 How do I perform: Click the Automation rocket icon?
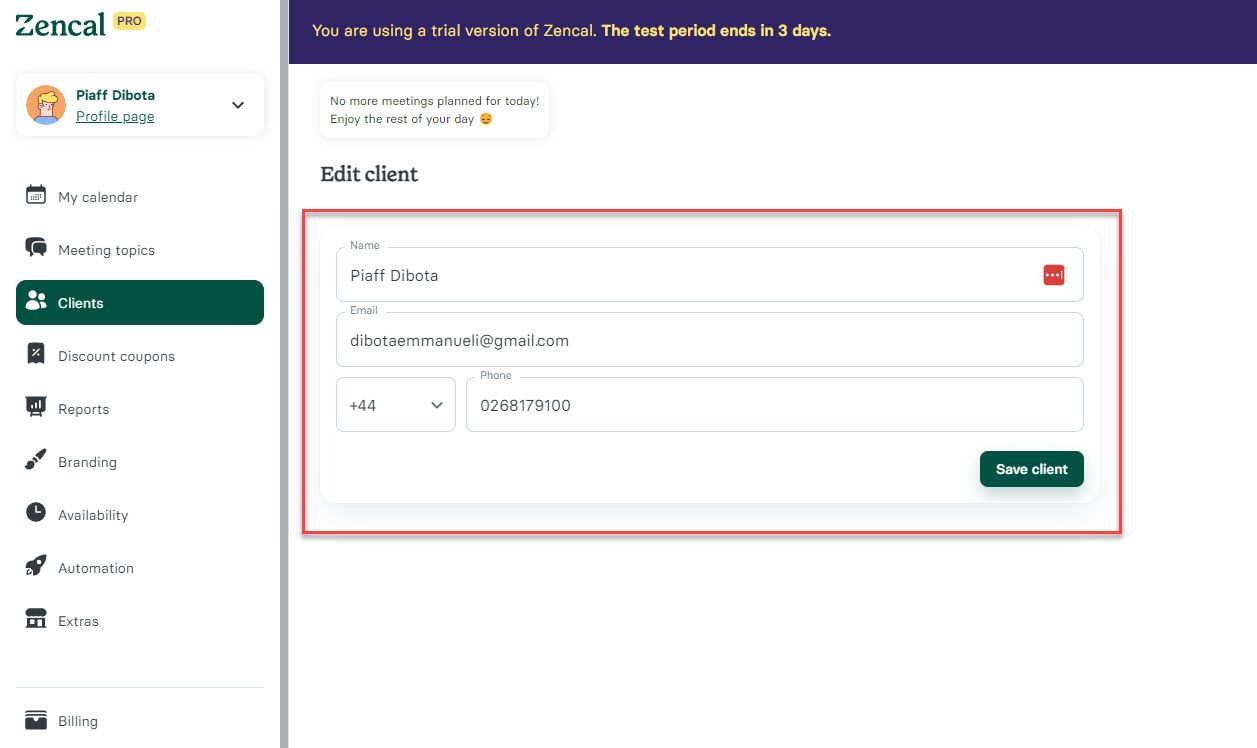tap(34, 567)
